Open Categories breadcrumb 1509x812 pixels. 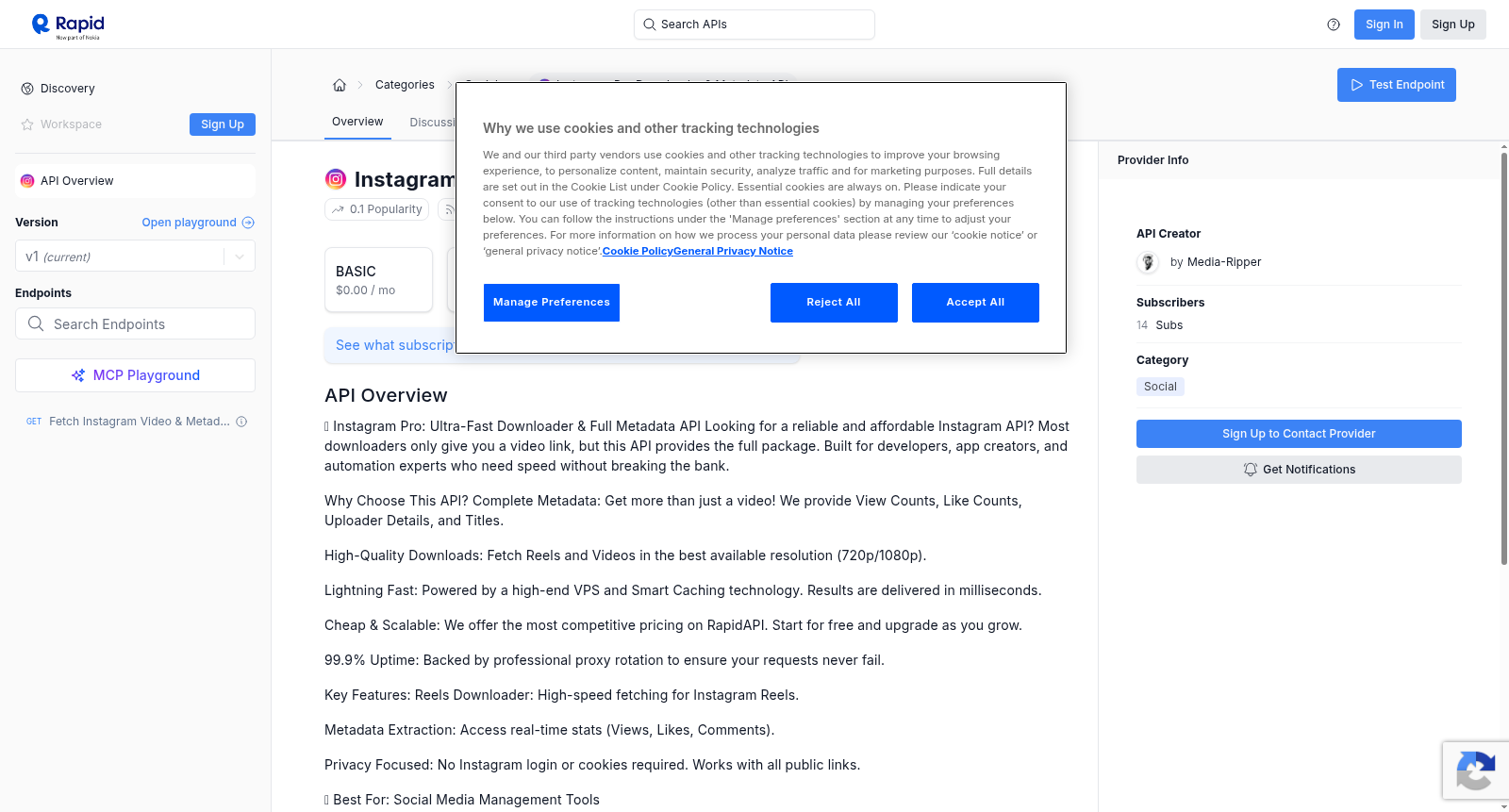(405, 85)
